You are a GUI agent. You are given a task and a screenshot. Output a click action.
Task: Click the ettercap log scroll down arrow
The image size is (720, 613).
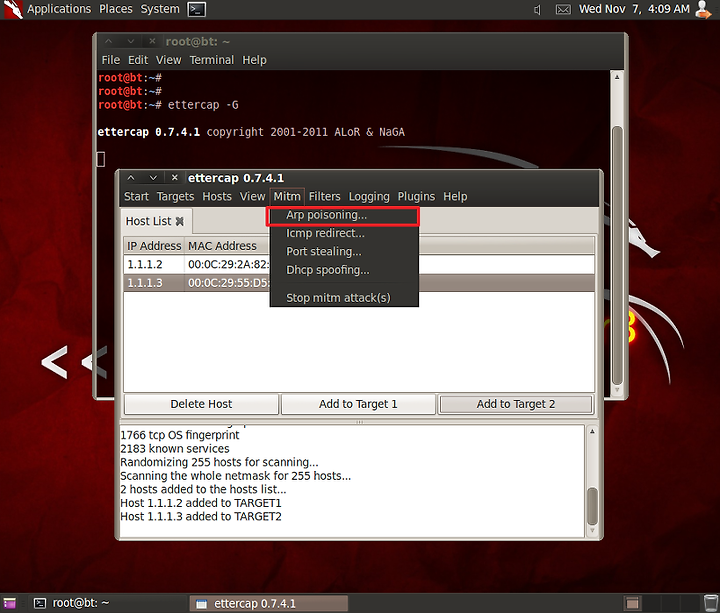tap(592, 530)
